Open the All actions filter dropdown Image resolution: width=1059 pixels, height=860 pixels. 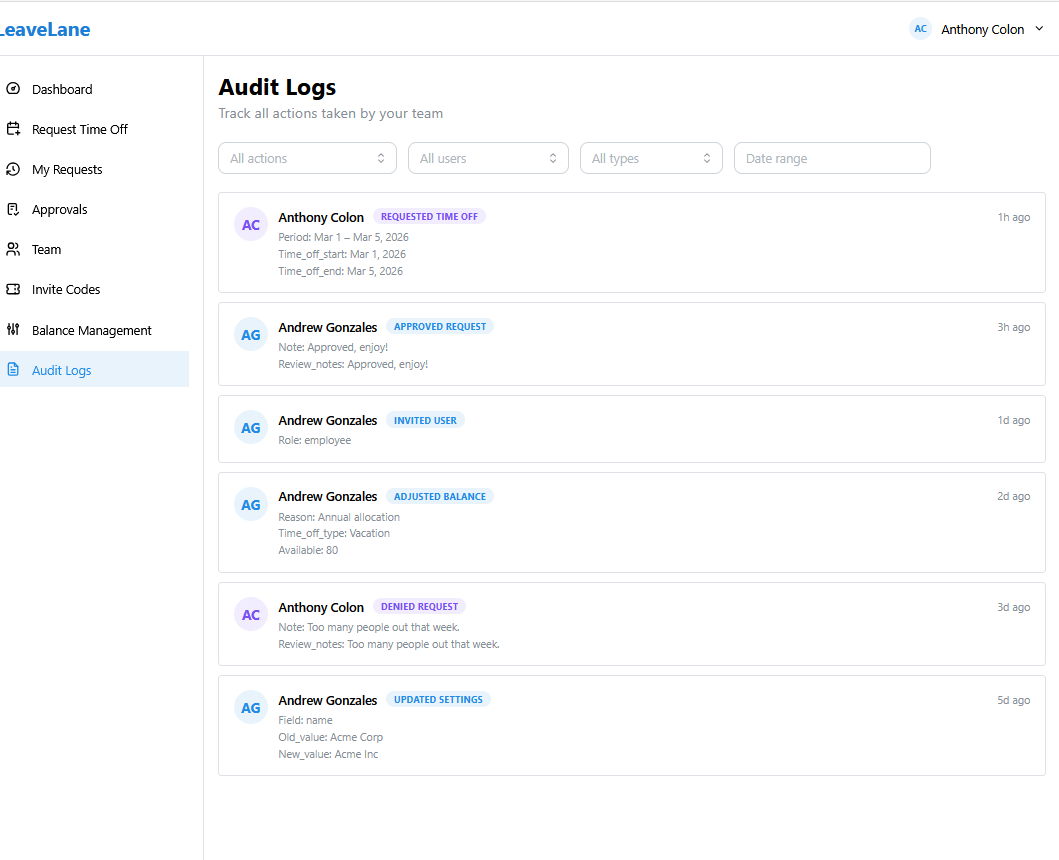[307, 158]
